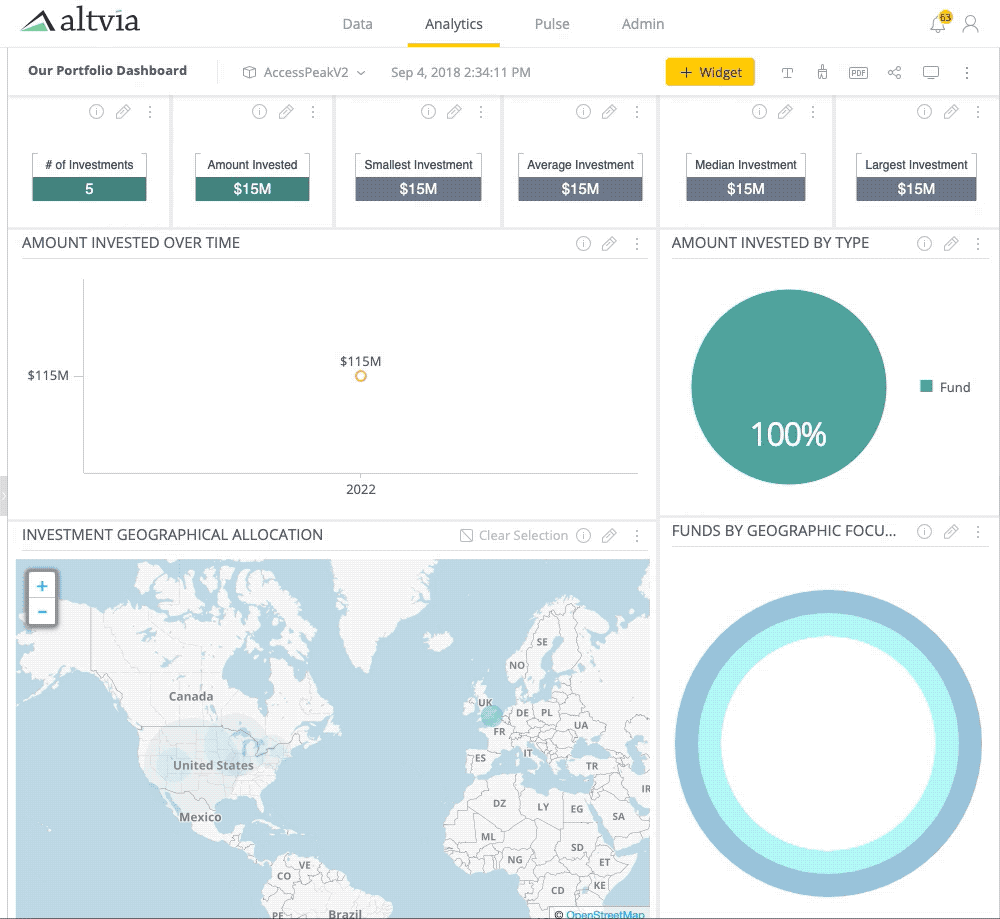The height and width of the screenshot is (919, 1000).
Task: Open menu for Largest Investment widget
Action: [x=978, y=112]
